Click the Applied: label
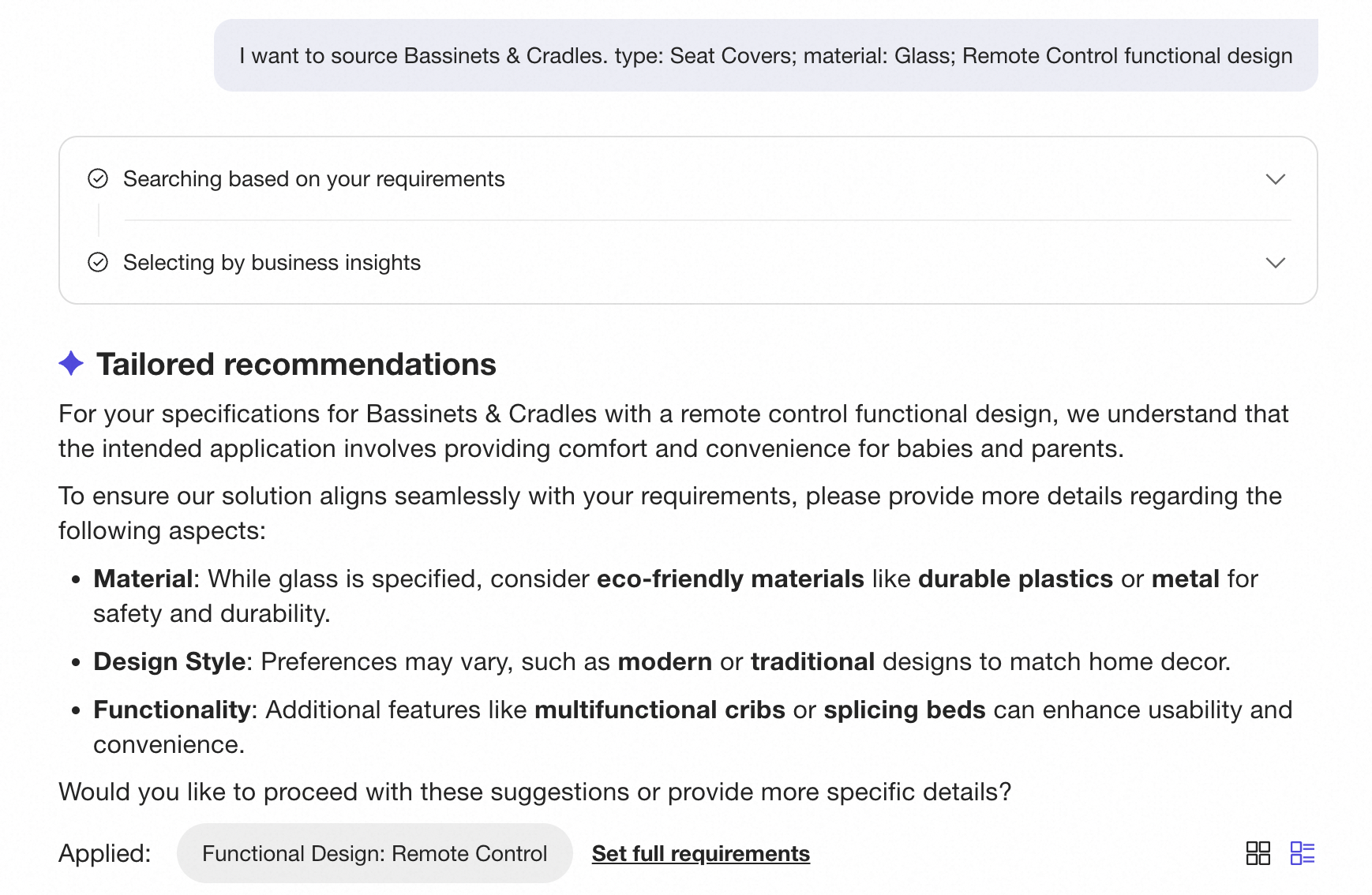1372x895 pixels. pos(105,853)
